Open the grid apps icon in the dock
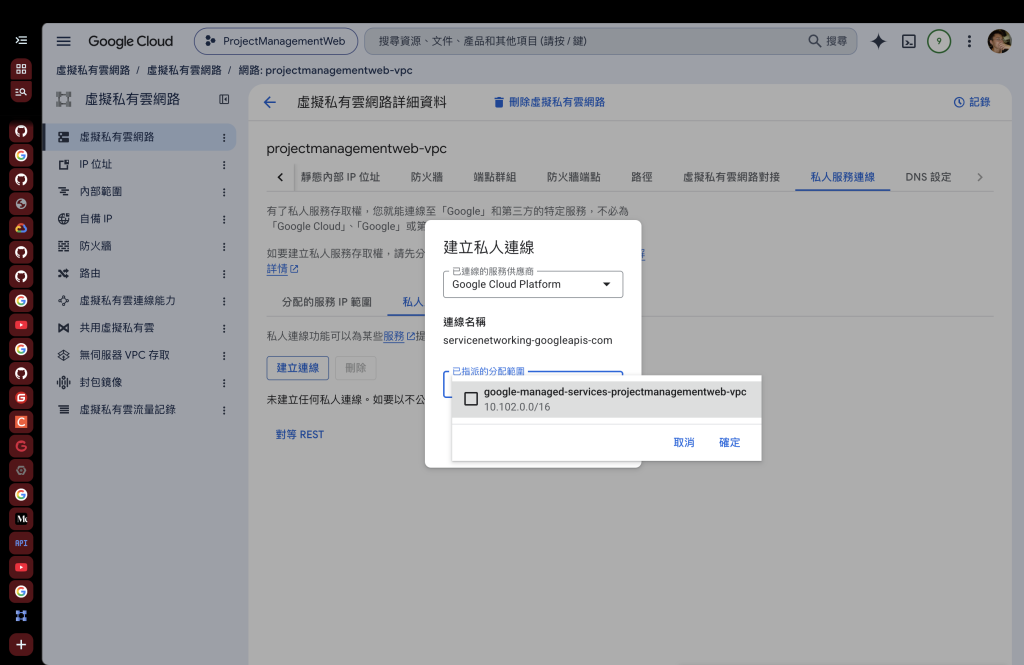Viewport: 1024px width, 665px height. coord(21,69)
